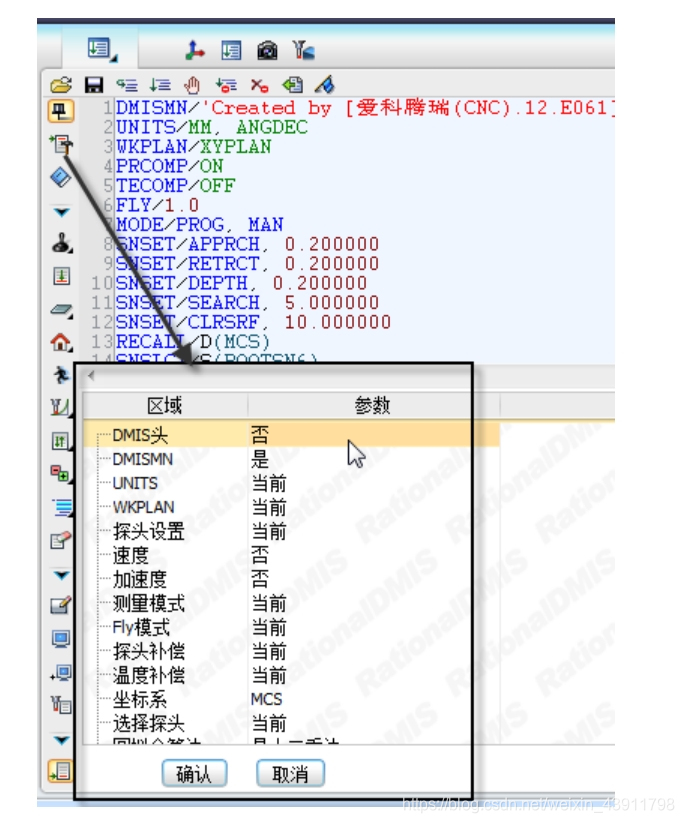The height and width of the screenshot is (823, 684).
Task: Click the red minus green plus icon
Action: [60, 473]
